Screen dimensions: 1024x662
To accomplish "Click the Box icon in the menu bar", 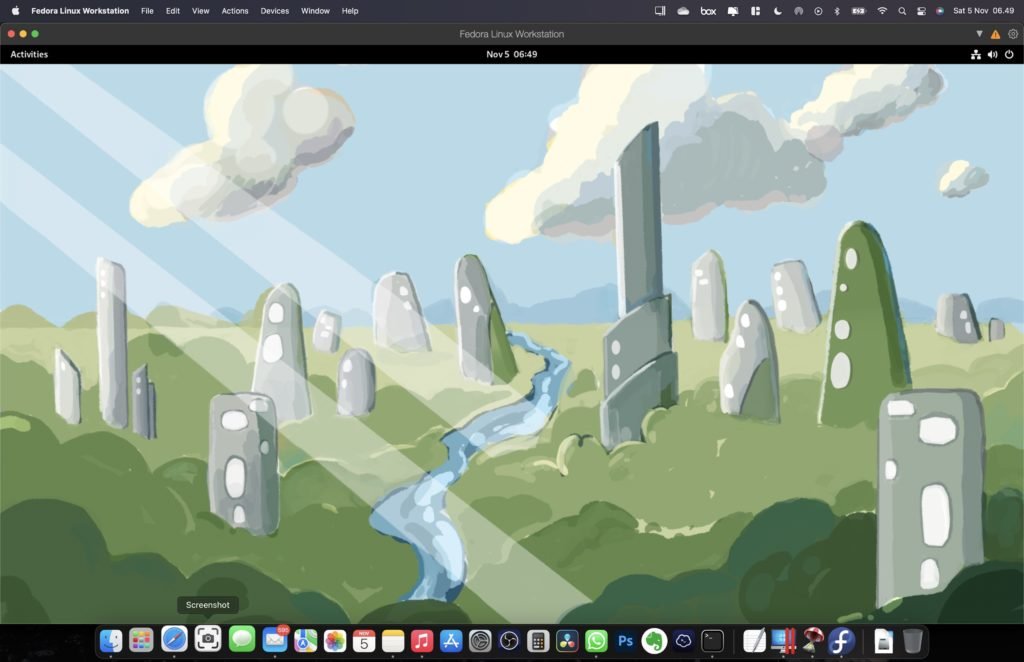I will point(708,11).
